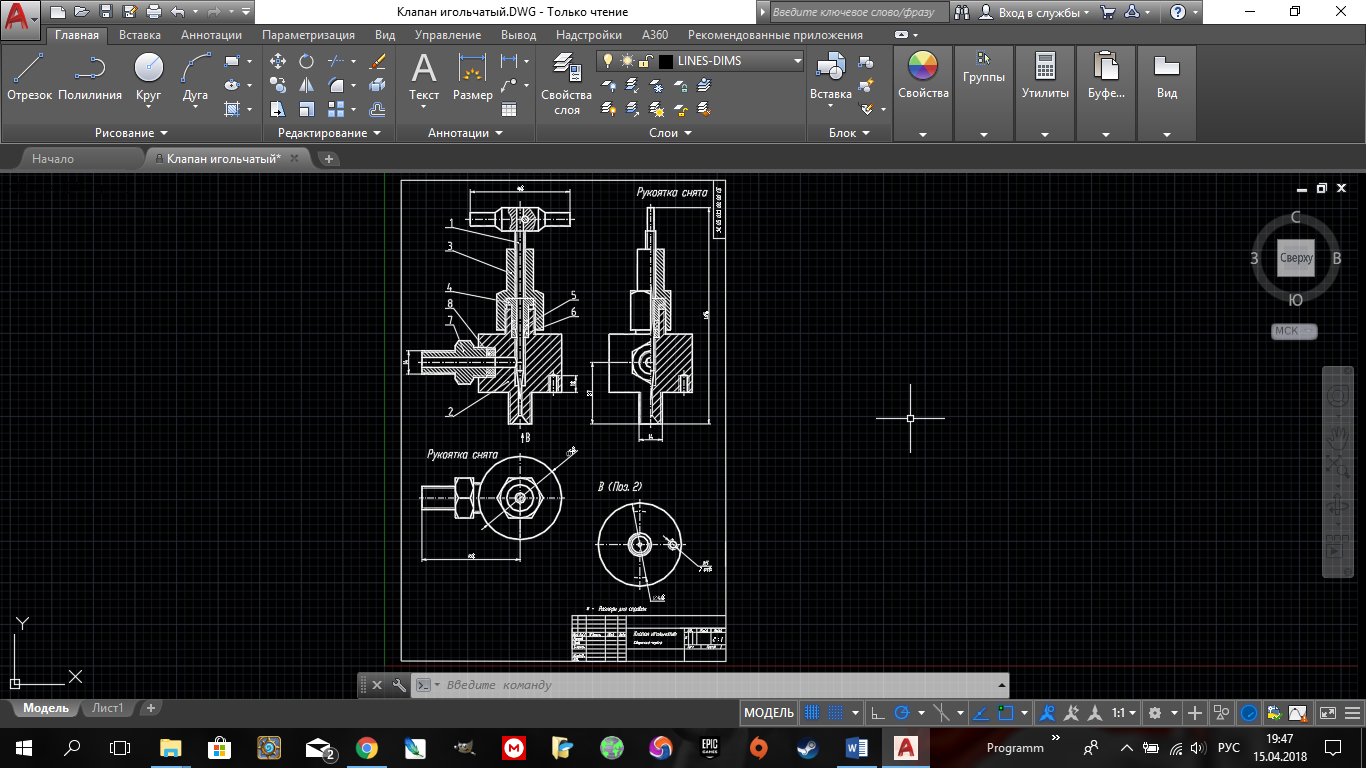Viewport: 1366px width, 768px height.
Task: Activate the Move tool in Редактирование panel
Action: [278, 61]
